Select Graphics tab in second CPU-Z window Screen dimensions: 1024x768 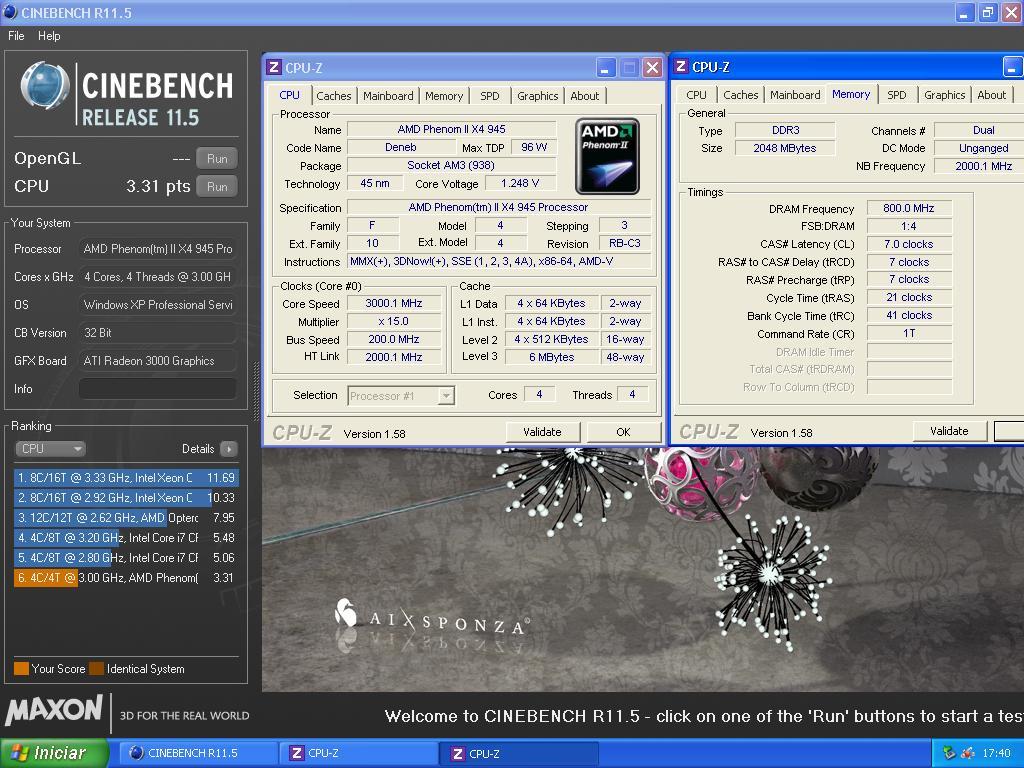(944, 95)
